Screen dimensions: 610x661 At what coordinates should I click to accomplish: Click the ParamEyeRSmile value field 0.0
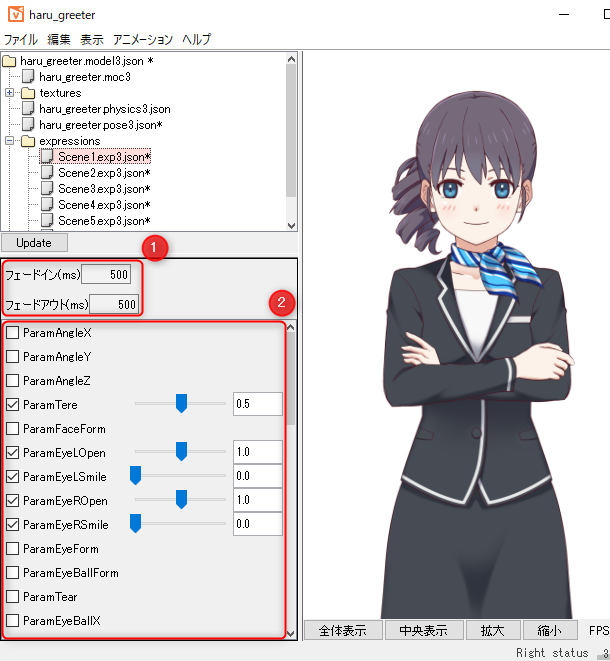tap(258, 524)
